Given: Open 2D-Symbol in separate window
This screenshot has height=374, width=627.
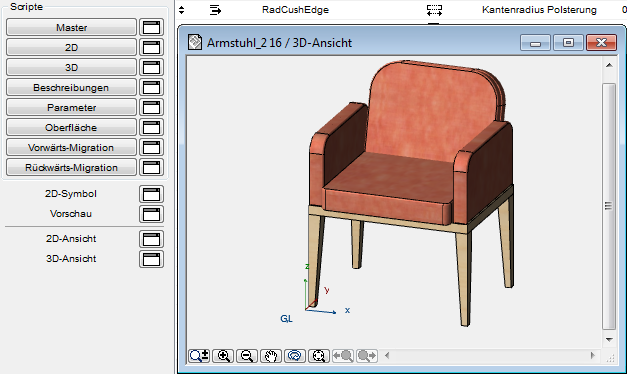Looking at the screenshot, I should coord(152,194).
